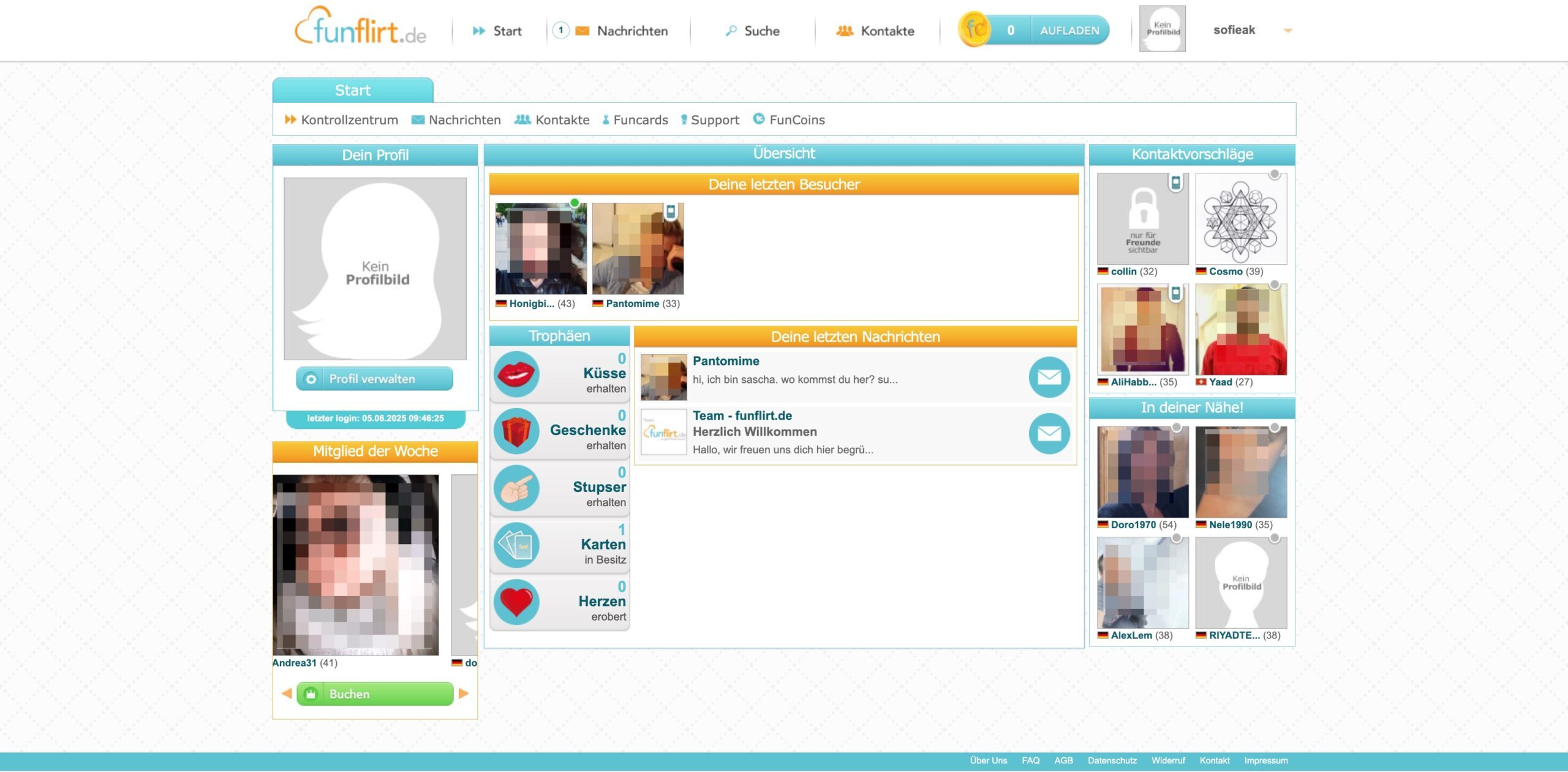The height and width of the screenshot is (772, 1568).
Task: Expand the sofieak account dropdown arrow
Action: pyautogui.click(x=1287, y=31)
